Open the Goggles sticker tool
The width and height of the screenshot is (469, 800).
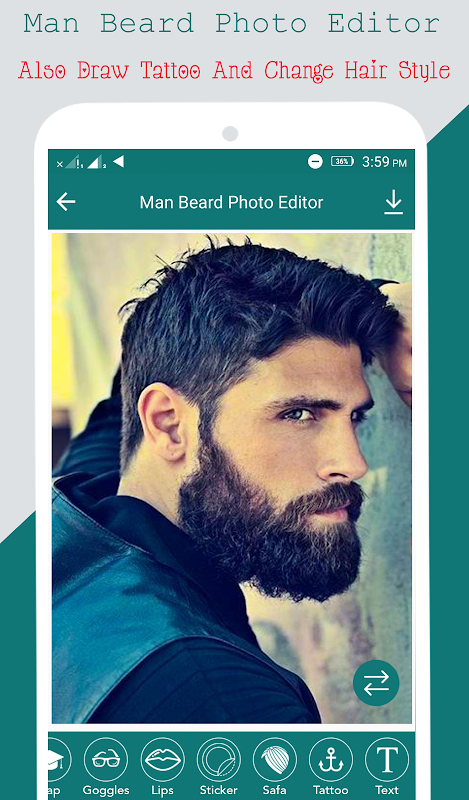[106, 760]
